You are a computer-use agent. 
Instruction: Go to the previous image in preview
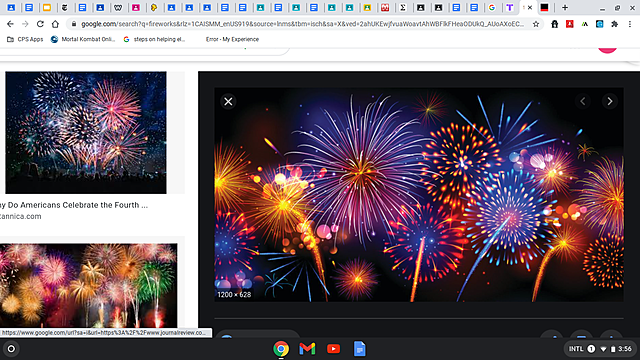583,101
